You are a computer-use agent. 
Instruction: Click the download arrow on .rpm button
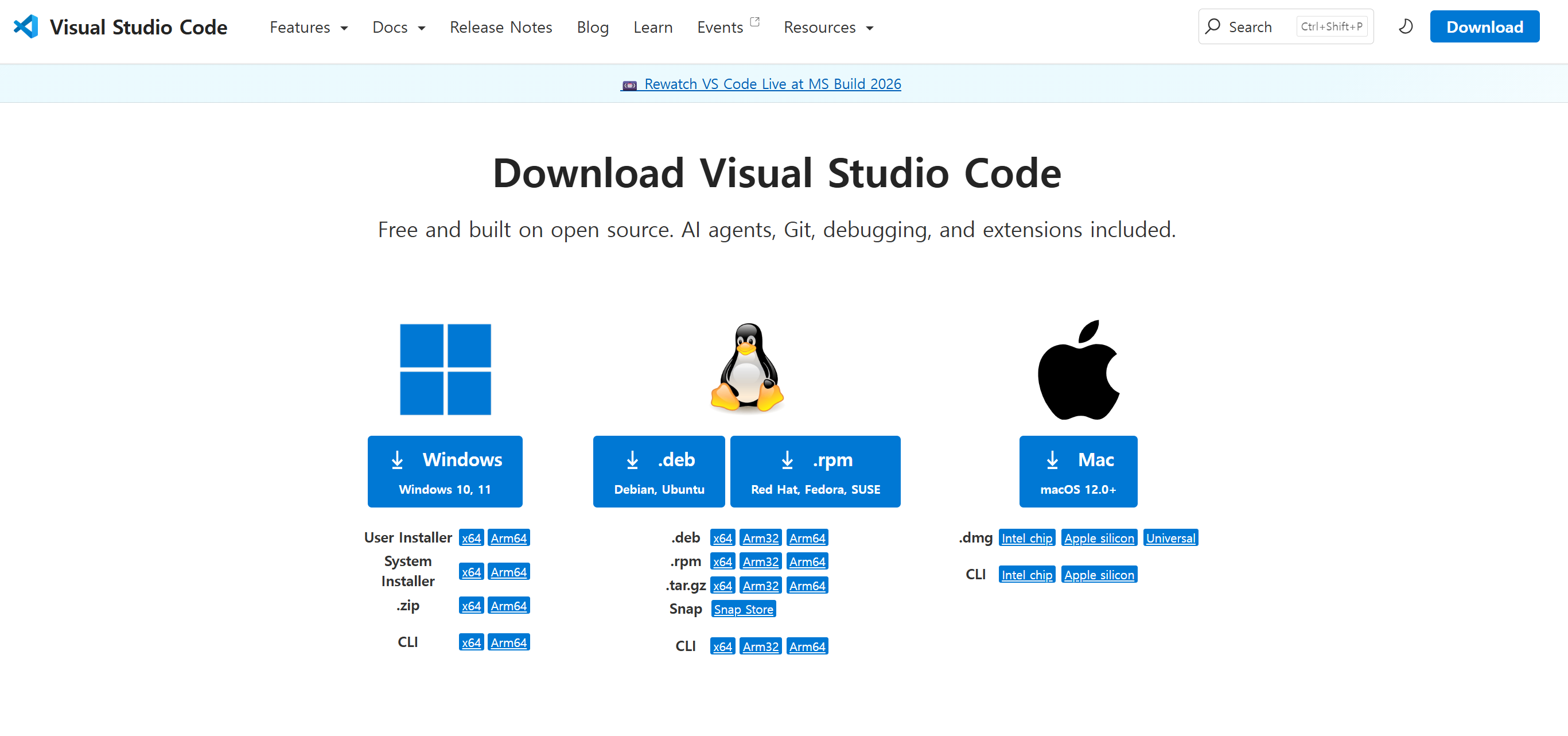[787, 459]
